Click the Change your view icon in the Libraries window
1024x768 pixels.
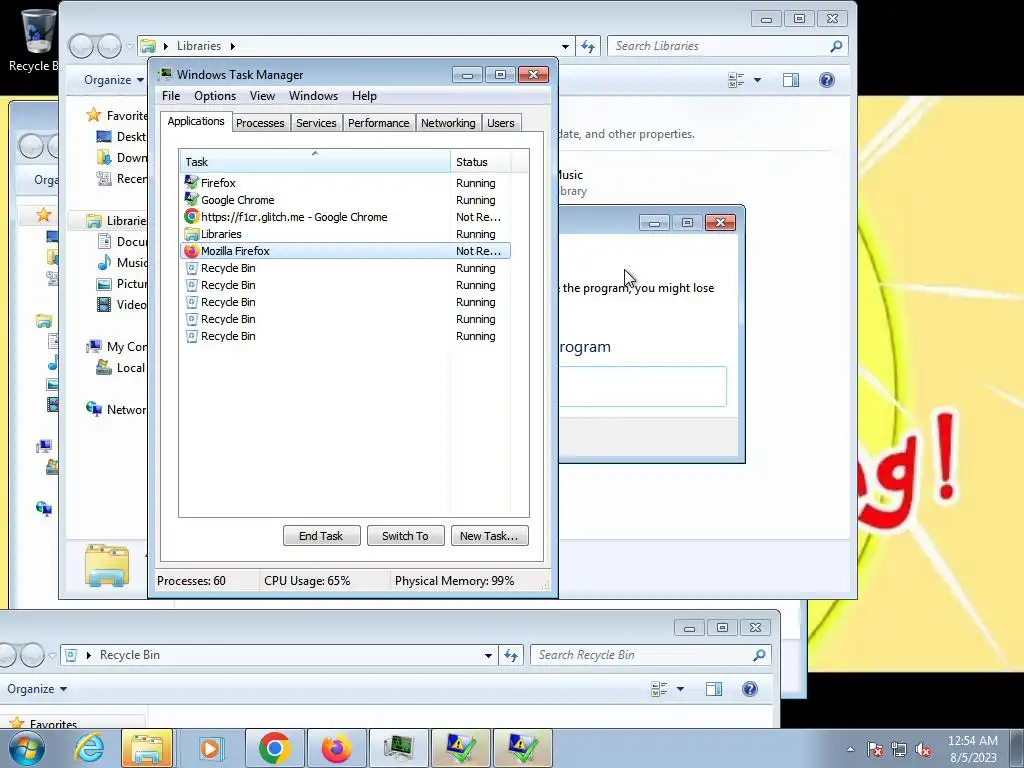(737, 80)
